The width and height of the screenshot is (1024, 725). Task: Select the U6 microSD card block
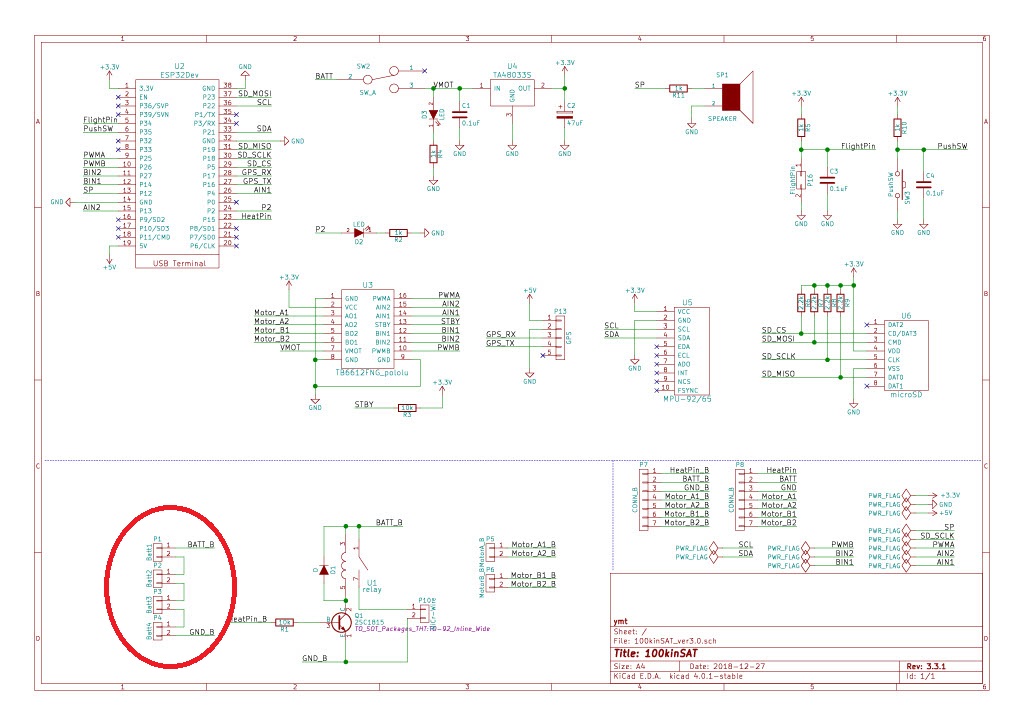click(905, 355)
